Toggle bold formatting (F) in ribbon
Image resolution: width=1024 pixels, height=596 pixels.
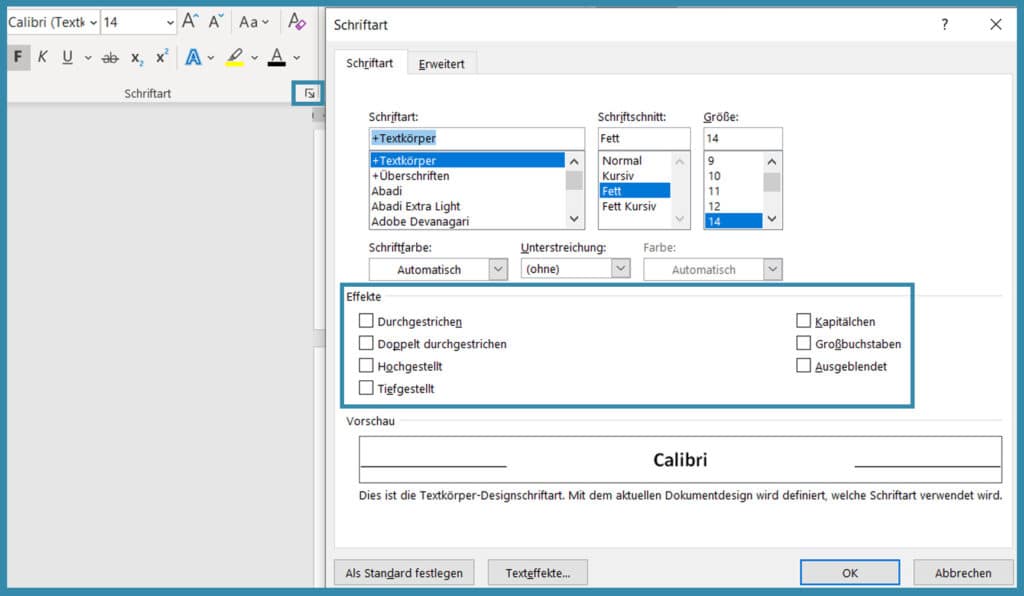(x=18, y=57)
